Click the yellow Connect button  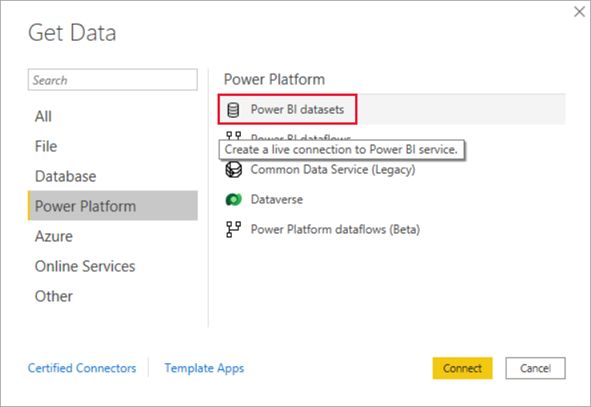462,368
